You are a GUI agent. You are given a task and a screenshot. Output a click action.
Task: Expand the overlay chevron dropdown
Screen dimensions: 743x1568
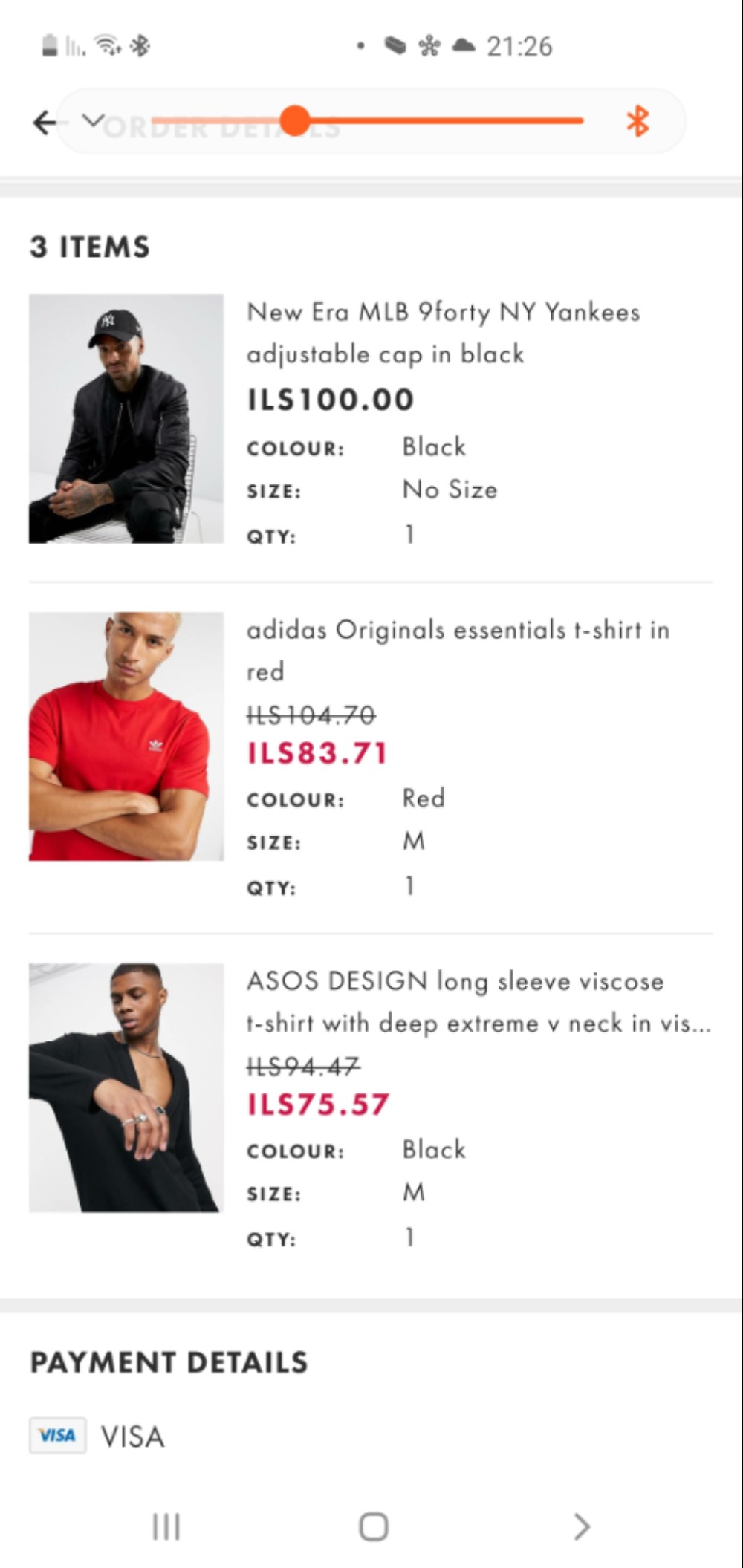coord(93,120)
